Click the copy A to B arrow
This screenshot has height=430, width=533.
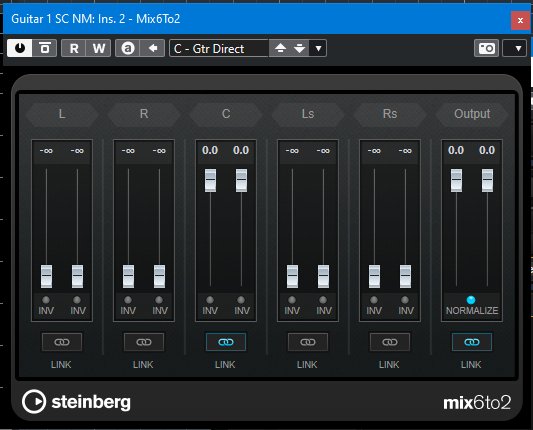[x=153, y=48]
